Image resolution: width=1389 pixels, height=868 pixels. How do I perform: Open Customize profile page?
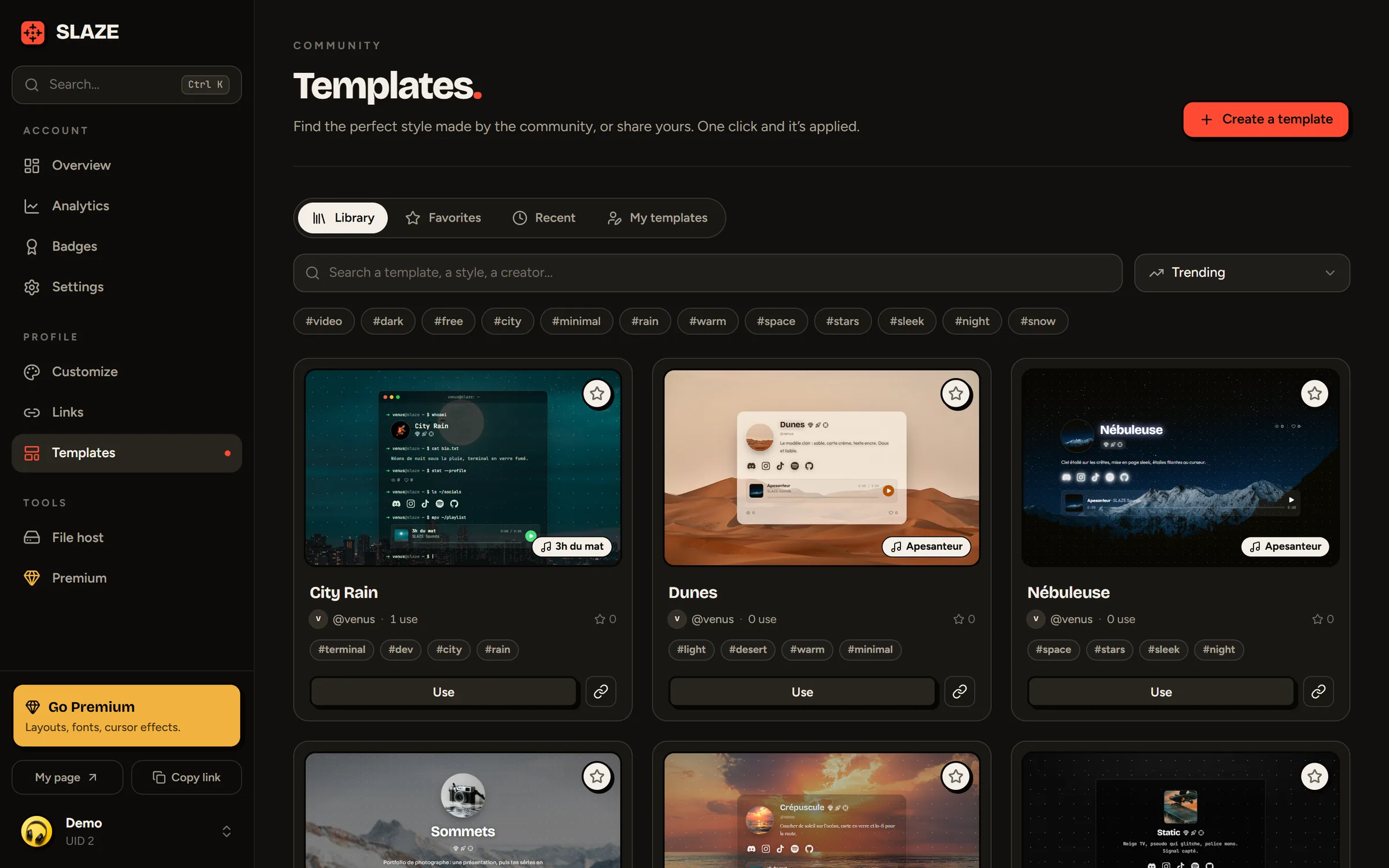[126, 372]
